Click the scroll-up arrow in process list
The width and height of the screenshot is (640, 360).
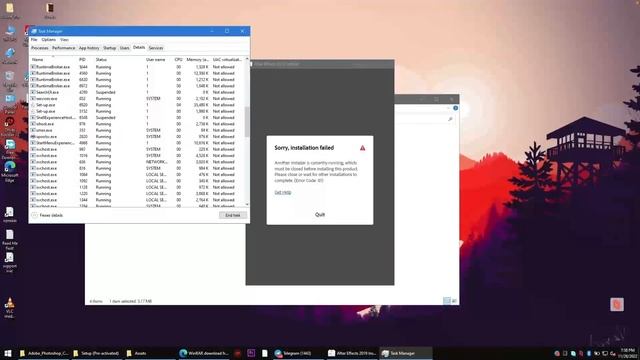coord(247,59)
